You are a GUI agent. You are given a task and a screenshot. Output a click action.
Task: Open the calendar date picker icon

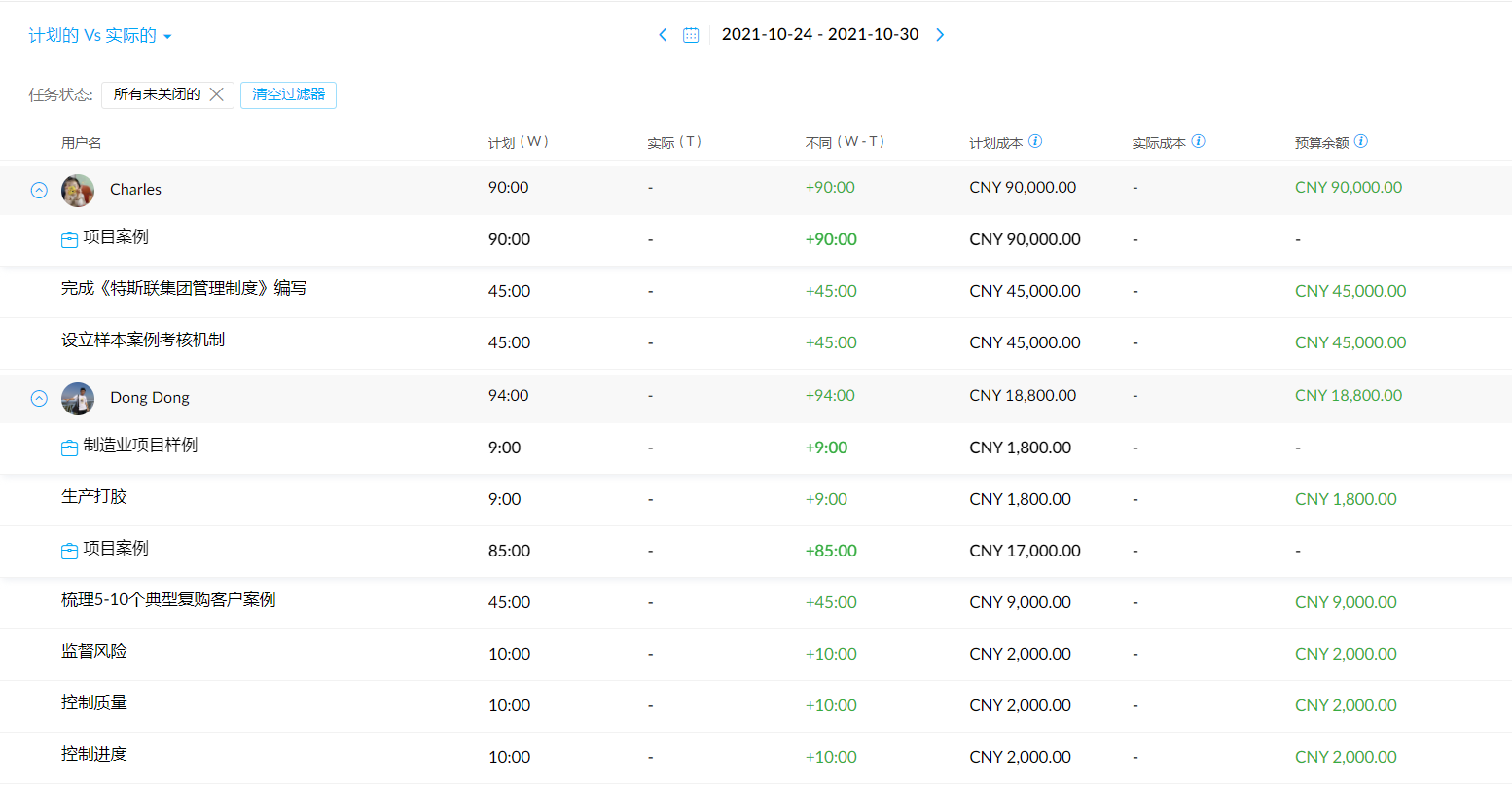(691, 35)
